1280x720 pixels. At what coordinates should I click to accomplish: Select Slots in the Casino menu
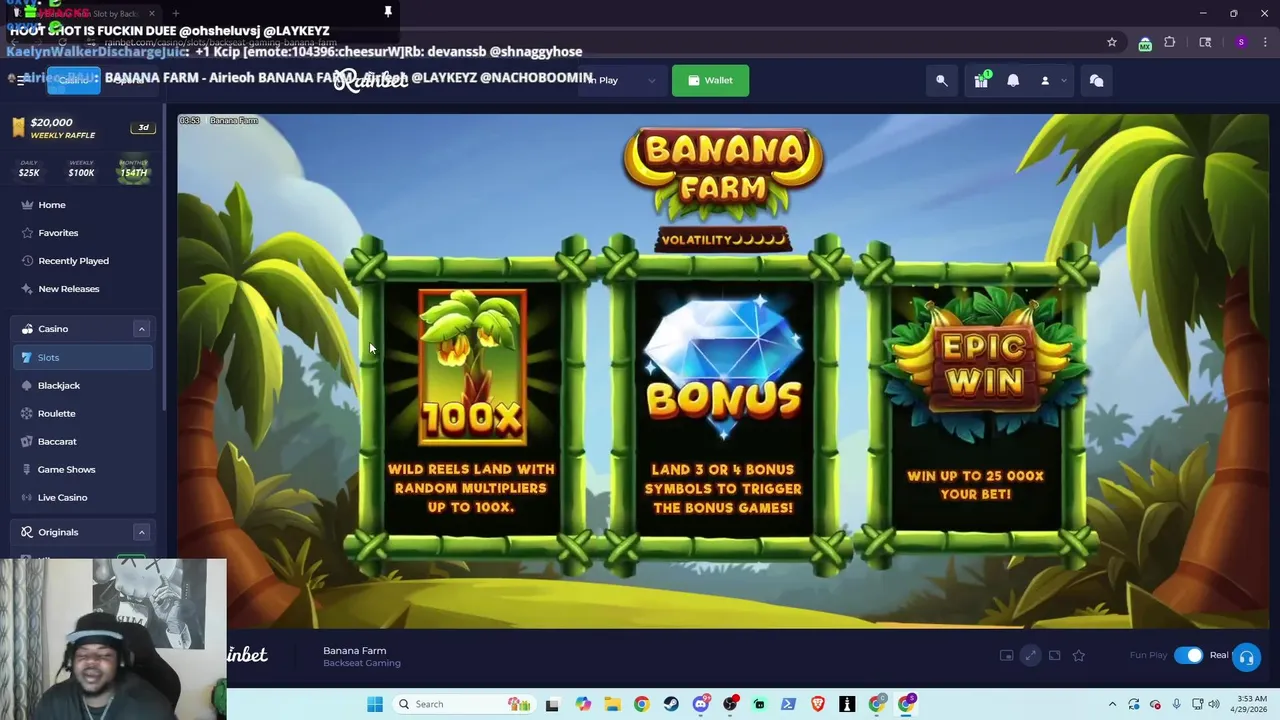click(x=82, y=357)
